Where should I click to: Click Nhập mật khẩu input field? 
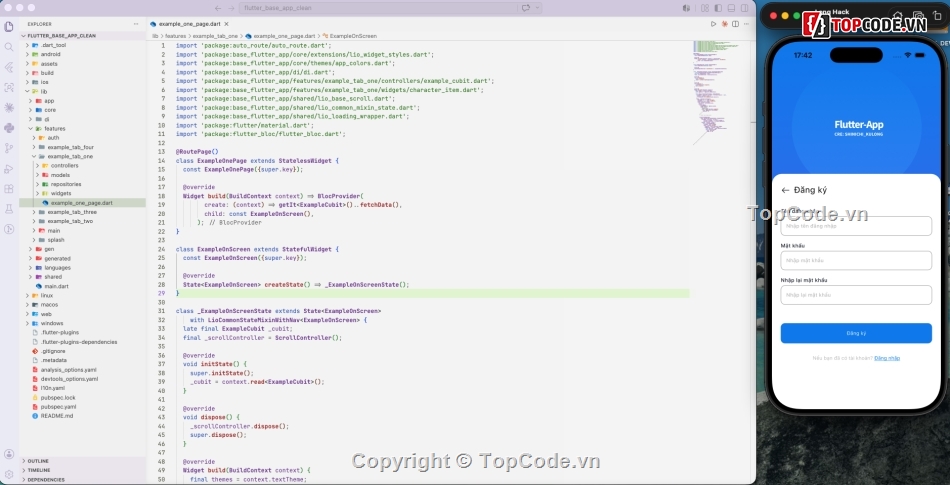[855, 260]
